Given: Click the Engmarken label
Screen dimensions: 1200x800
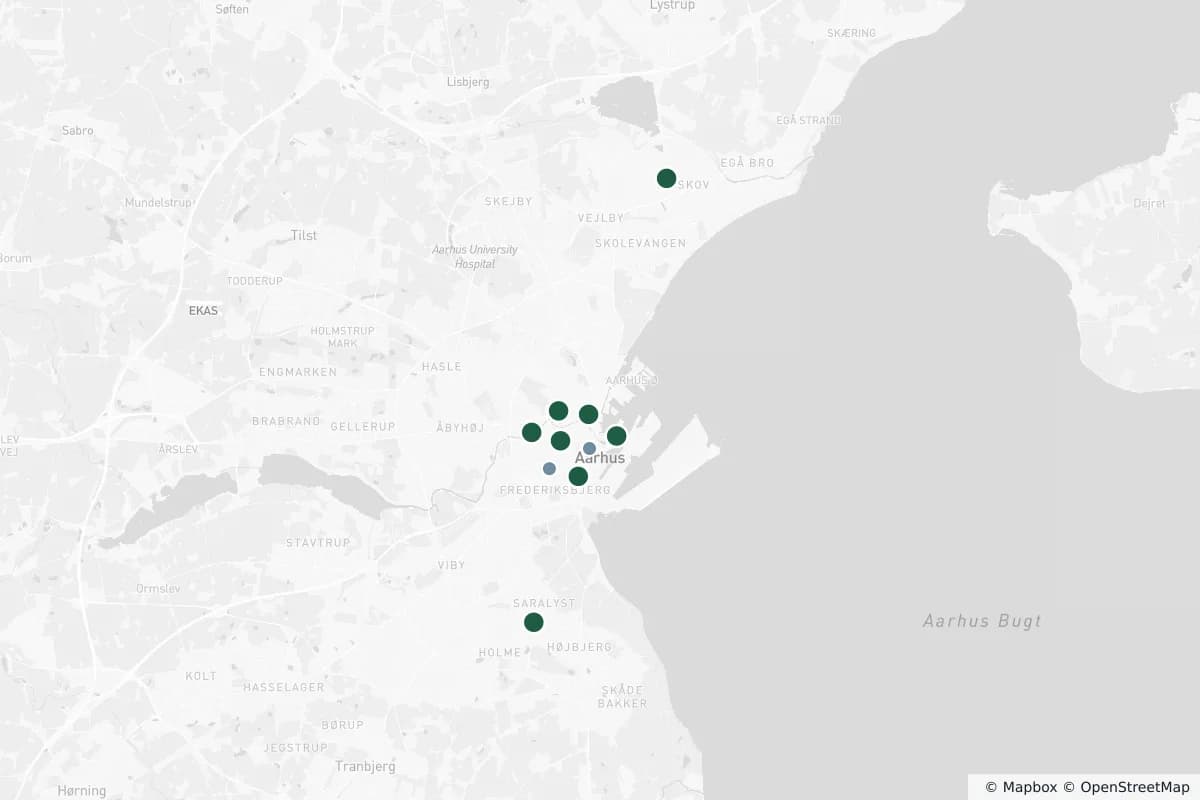Looking at the screenshot, I should [x=297, y=371].
